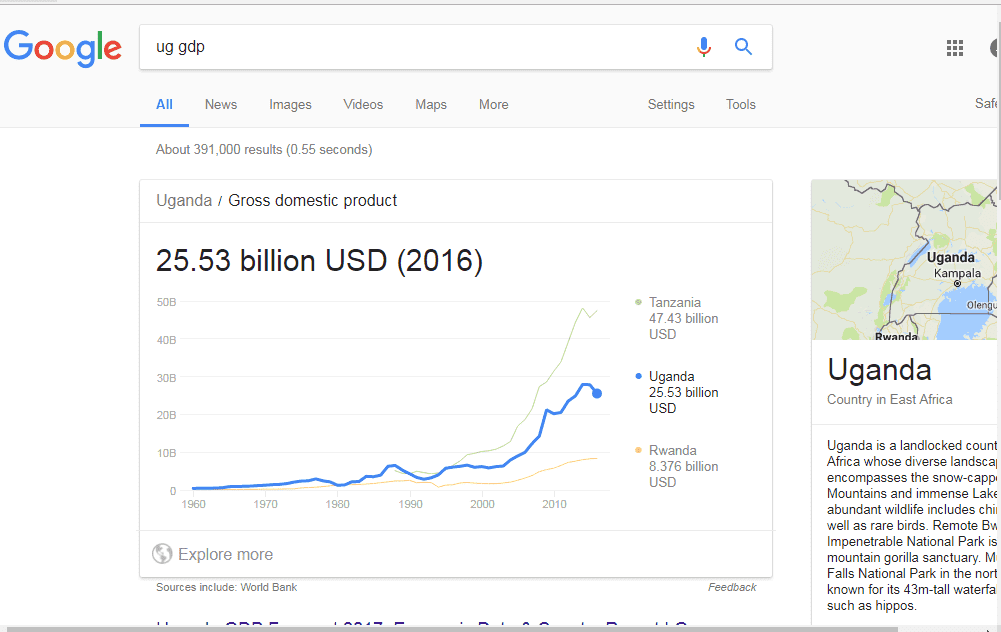The width and height of the screenshot is (1001, 632).
Task: Click the blue search magnifier icon
Action: pyautogui.click(x=743, y=46)
